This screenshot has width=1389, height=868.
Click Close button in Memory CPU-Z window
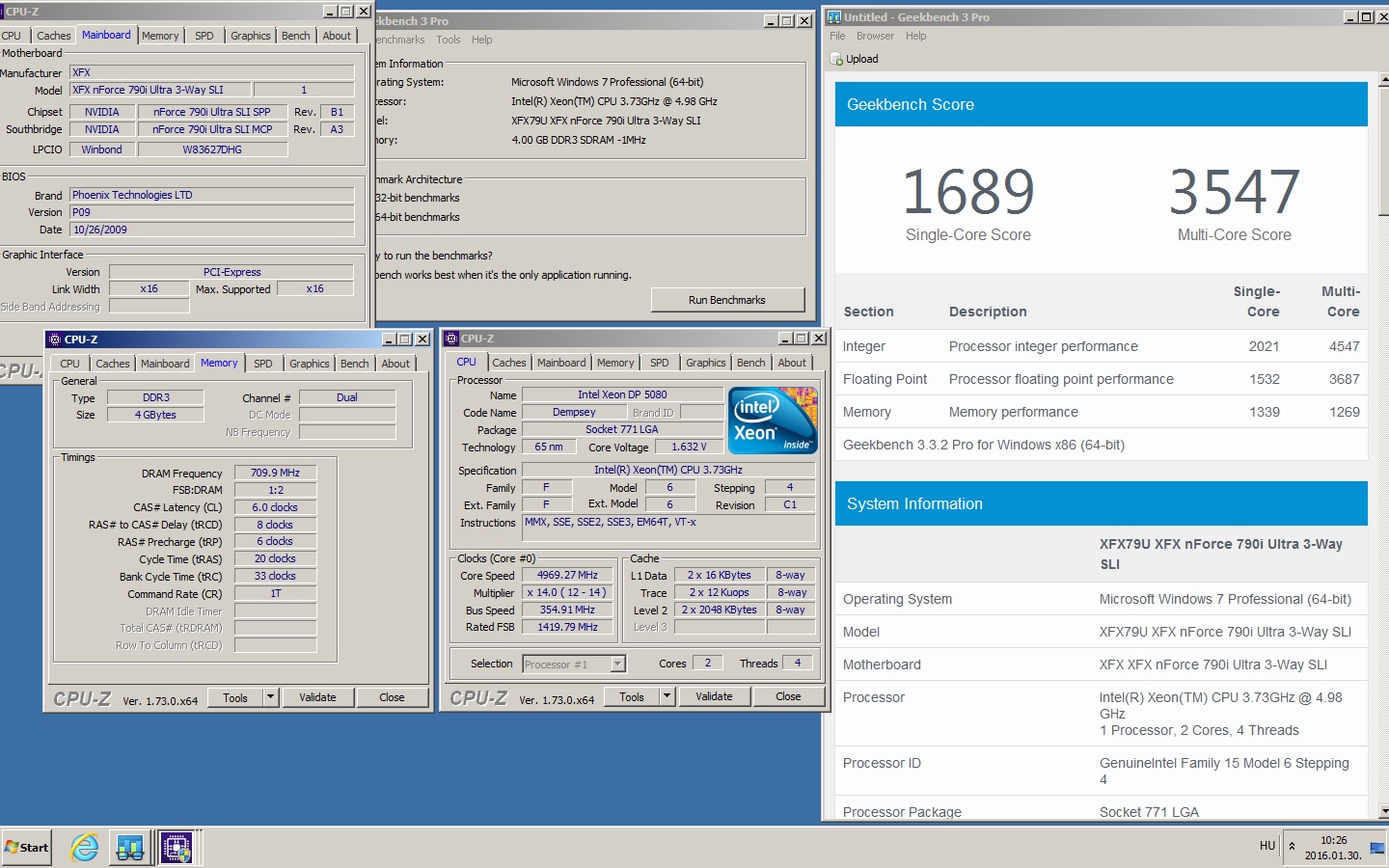392,697
